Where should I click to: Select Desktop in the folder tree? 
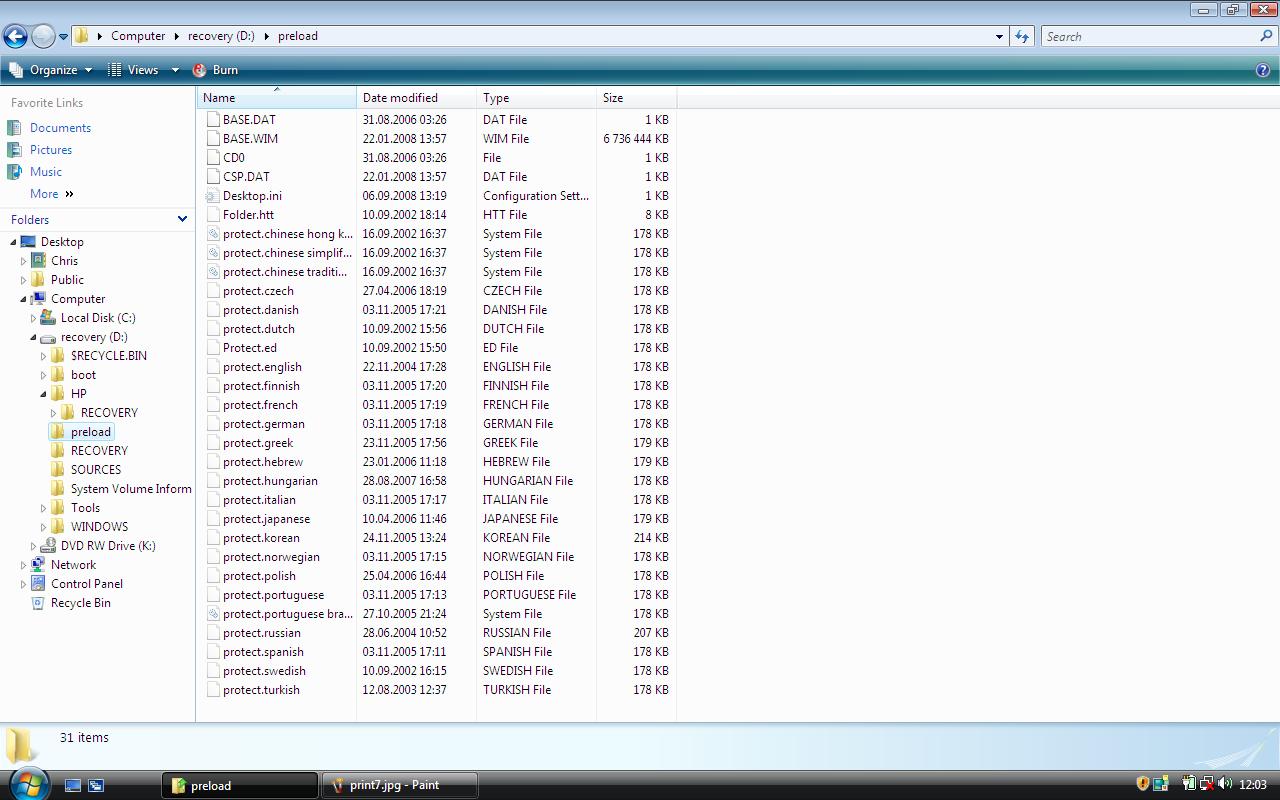click(x=62, y=242)
